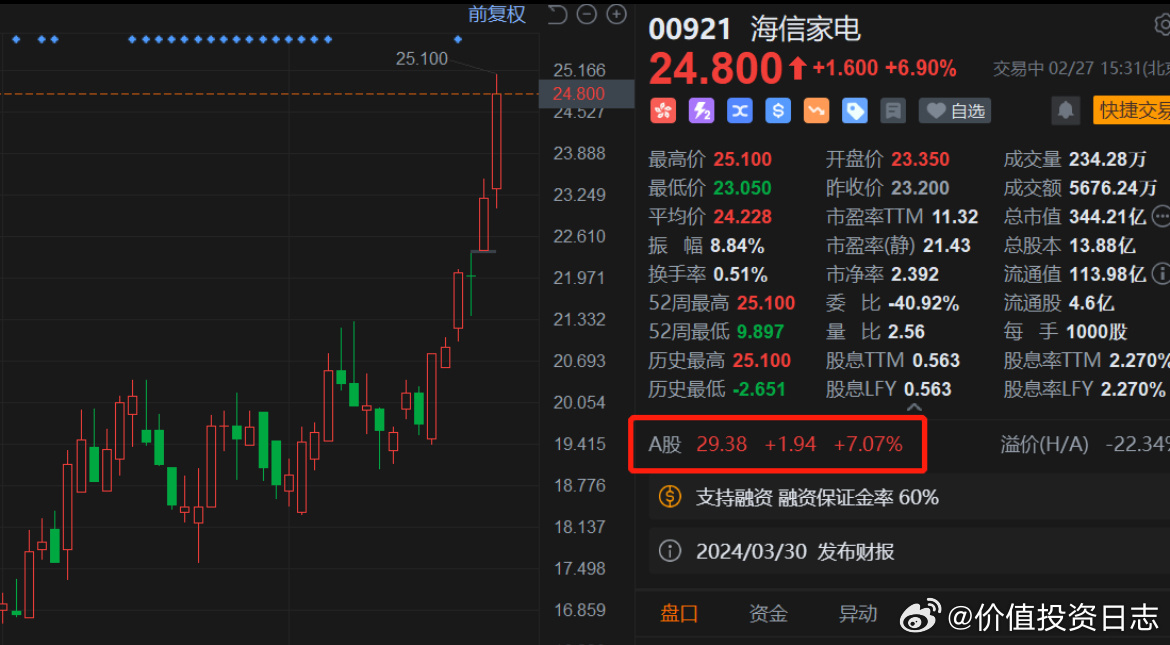Screen dimensions: 1170x645
Task: Click the 总股本 13.88亿 value
Action: tap(1102, 246)
